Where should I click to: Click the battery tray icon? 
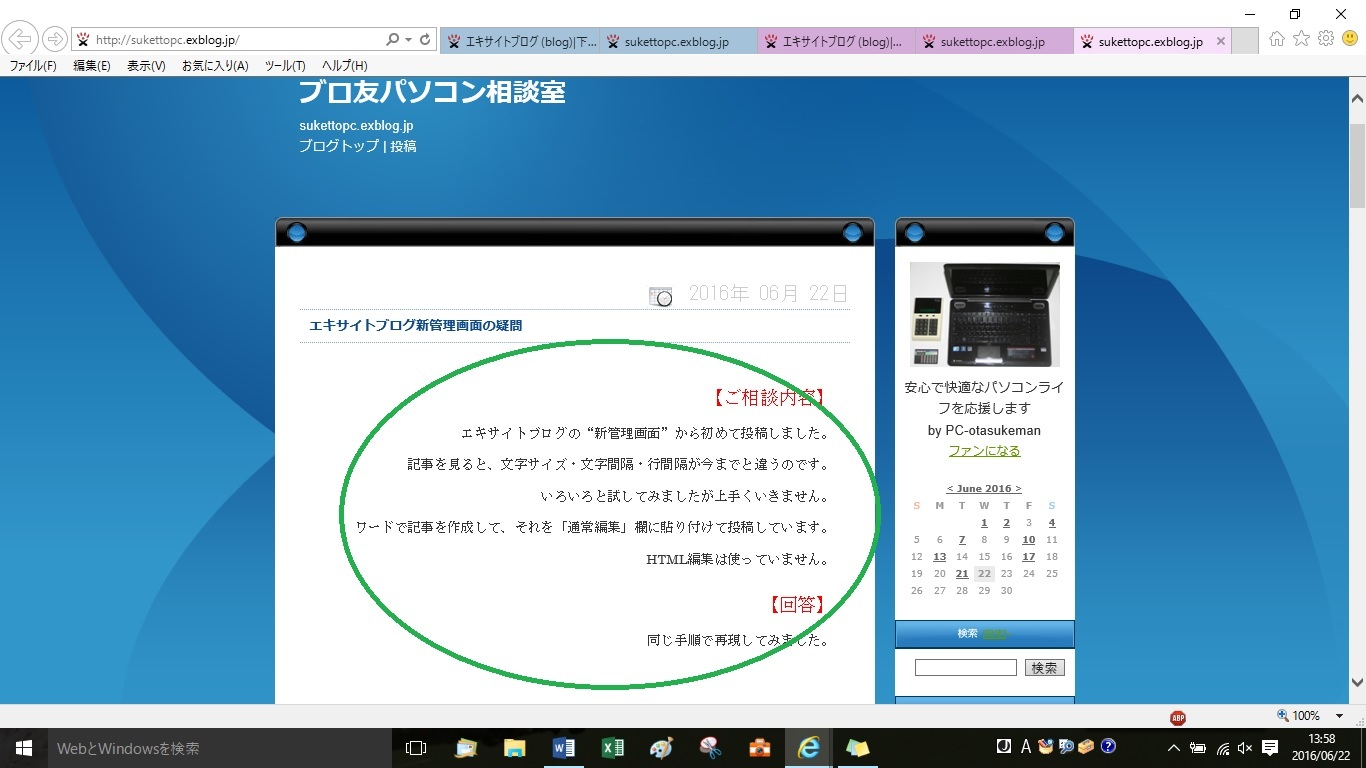point(1198,748)
